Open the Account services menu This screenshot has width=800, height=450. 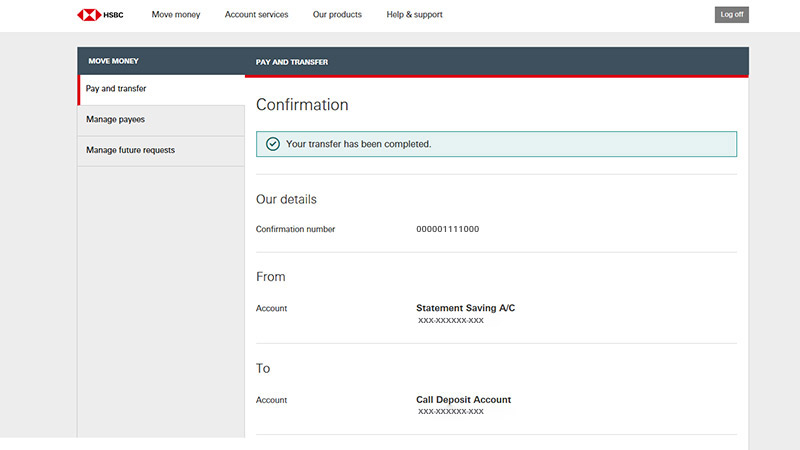coord(257,15)
